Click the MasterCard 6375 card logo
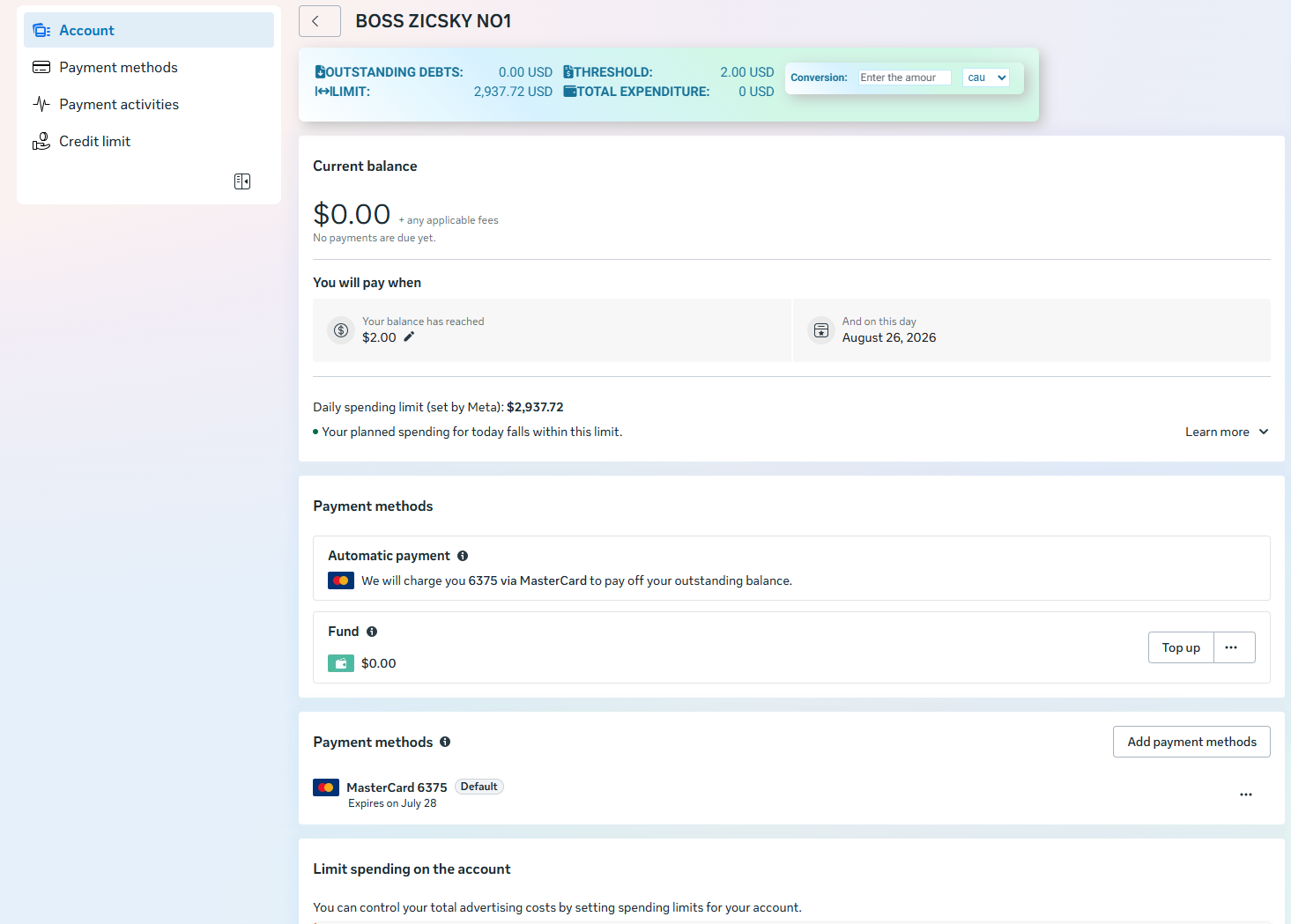Image resolution: width=1291 pixels, height=924 pixels. (x=326, y=787)
